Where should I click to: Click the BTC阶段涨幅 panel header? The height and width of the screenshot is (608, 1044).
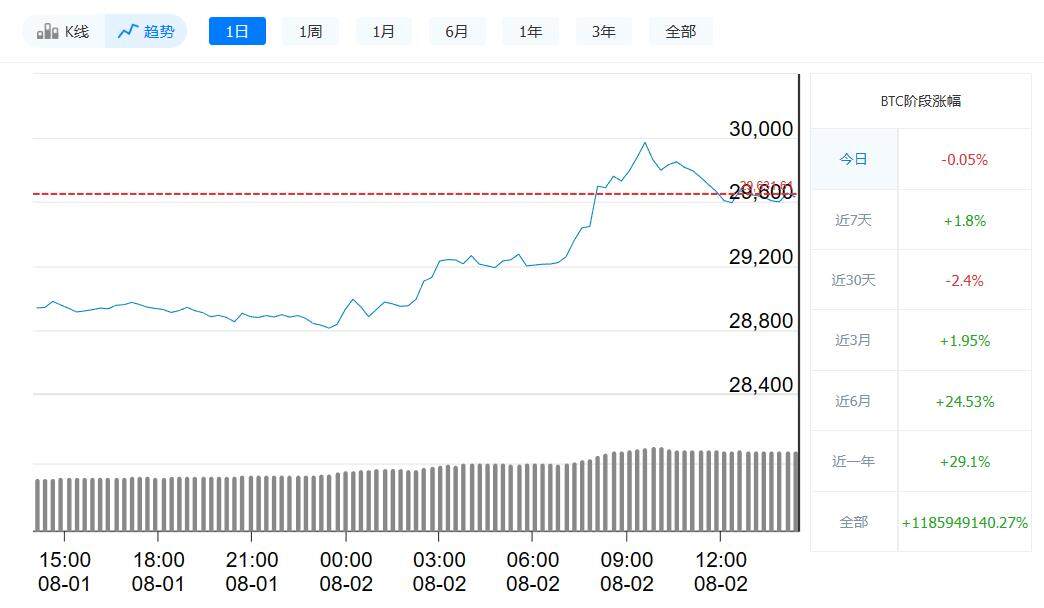tap(921, 99)
